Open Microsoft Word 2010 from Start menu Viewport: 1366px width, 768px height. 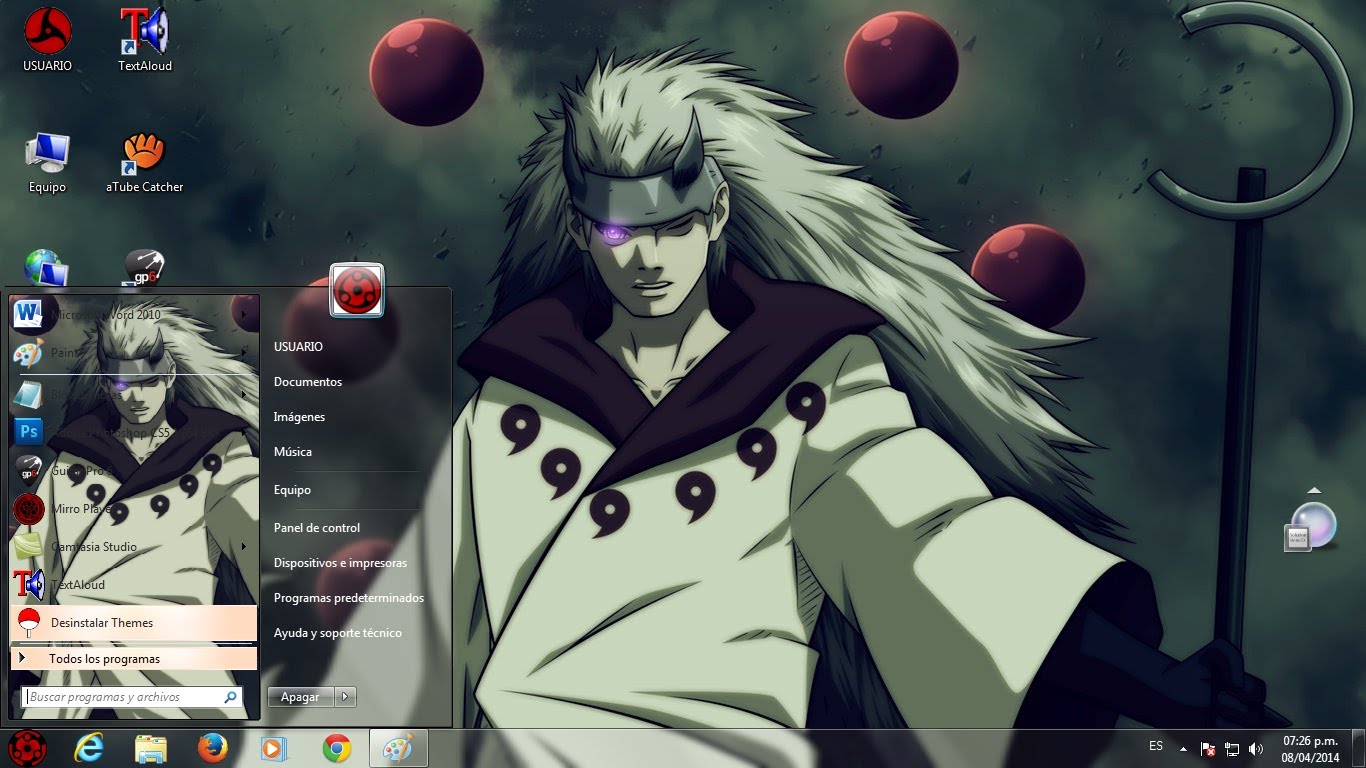pyautogui.click(x=134, y=315)
